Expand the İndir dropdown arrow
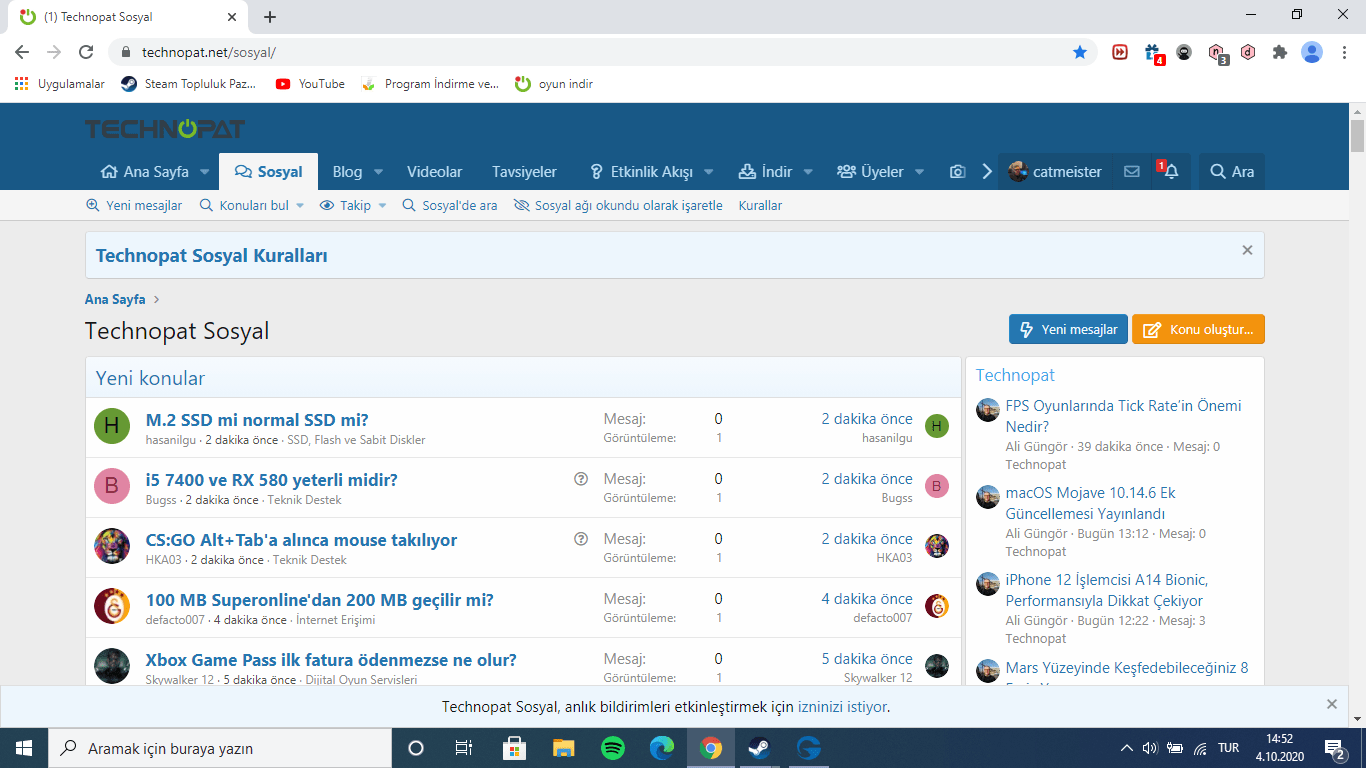 pos(808,172)
